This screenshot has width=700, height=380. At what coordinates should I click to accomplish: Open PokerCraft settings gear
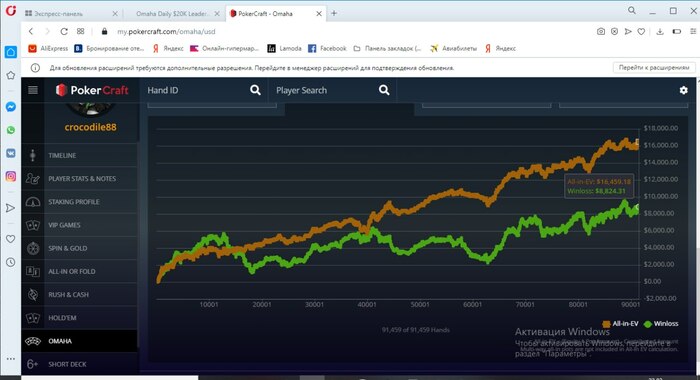tap(683, 90)
